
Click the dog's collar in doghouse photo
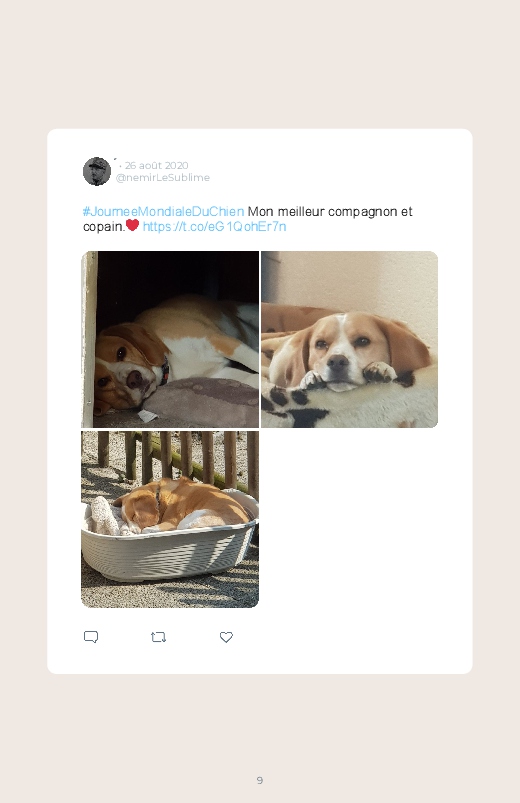[x=164, y=371]
